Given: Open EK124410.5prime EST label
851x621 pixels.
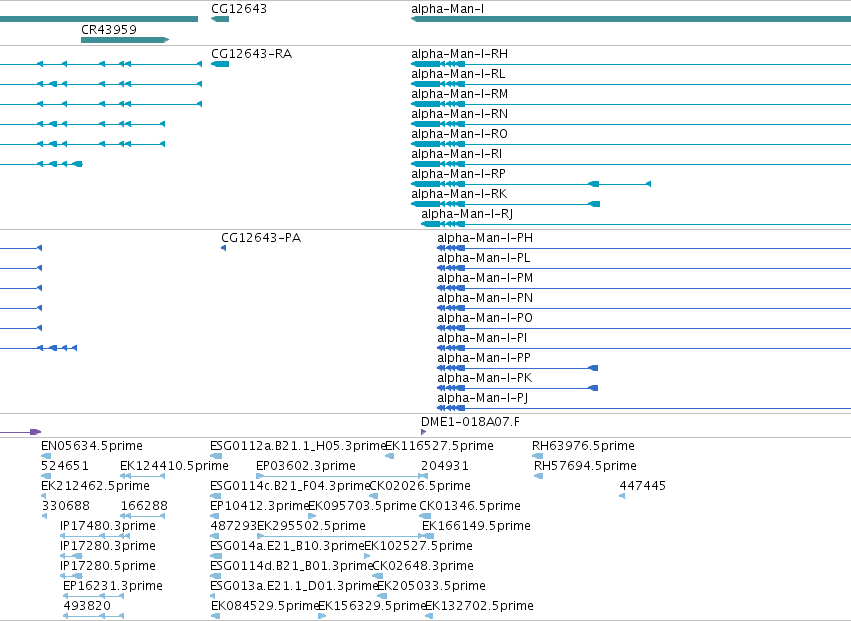Looking at the screenshot, I should tap(174, 466).
